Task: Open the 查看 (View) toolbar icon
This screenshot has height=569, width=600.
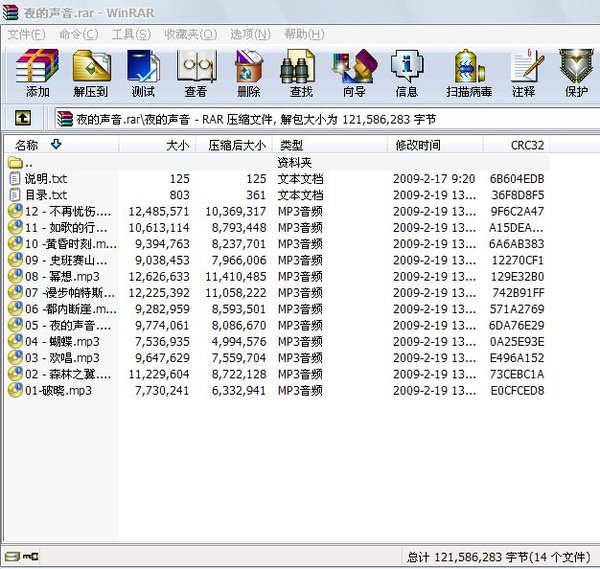Action: click(196, 66)
